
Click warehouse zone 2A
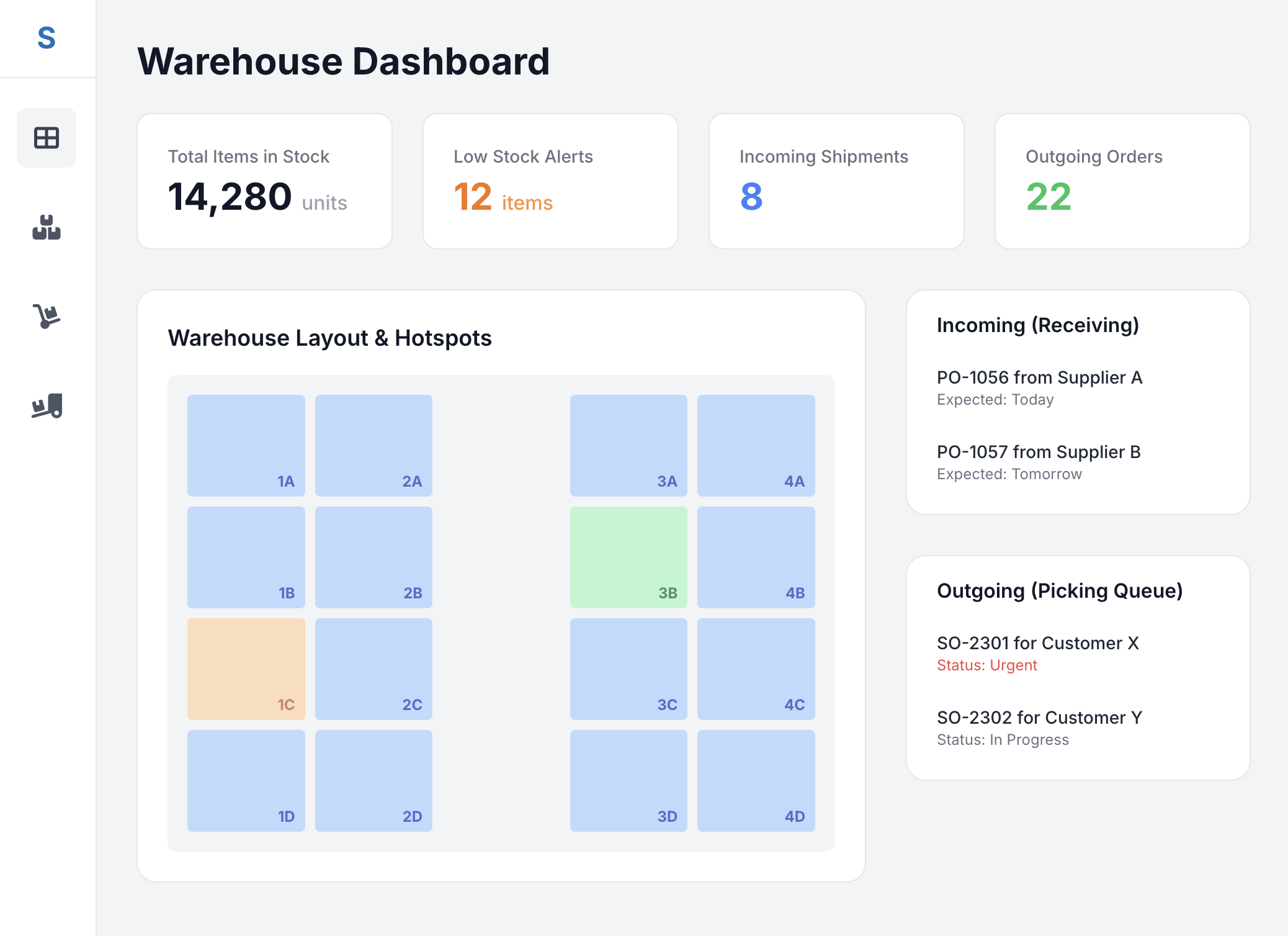coord(373,444)
